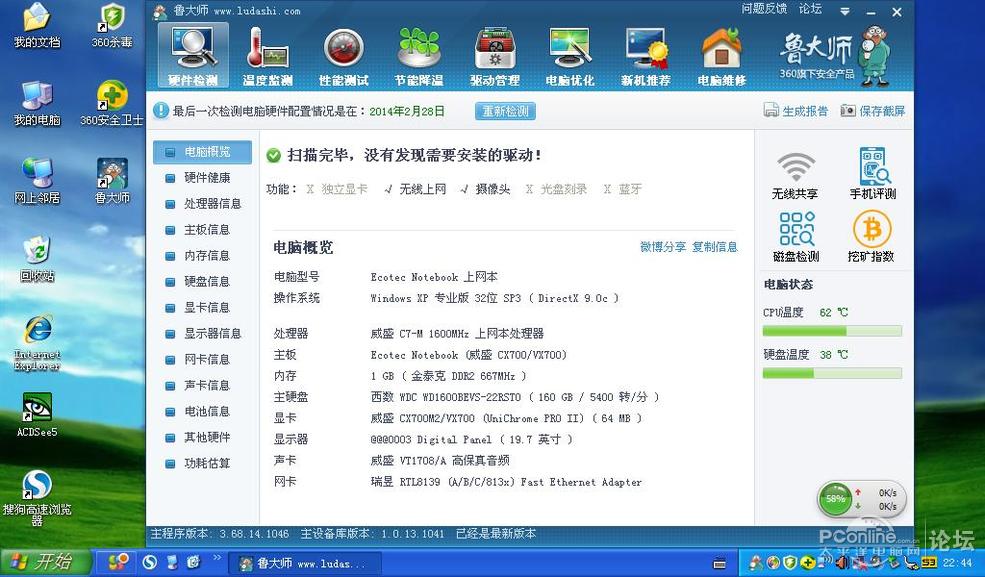Image resolution: width=985 pixels, height=577 pixels.
Task: Open title bar dropdown menu arrow
Action: coord(845,11)
